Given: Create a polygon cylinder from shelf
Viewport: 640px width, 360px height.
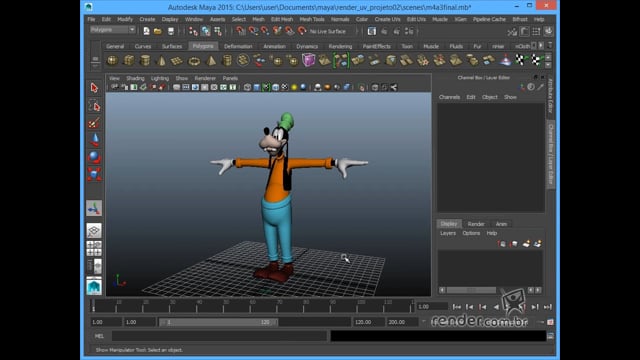Looking at the screenshot, I should (x=145, y=61).
